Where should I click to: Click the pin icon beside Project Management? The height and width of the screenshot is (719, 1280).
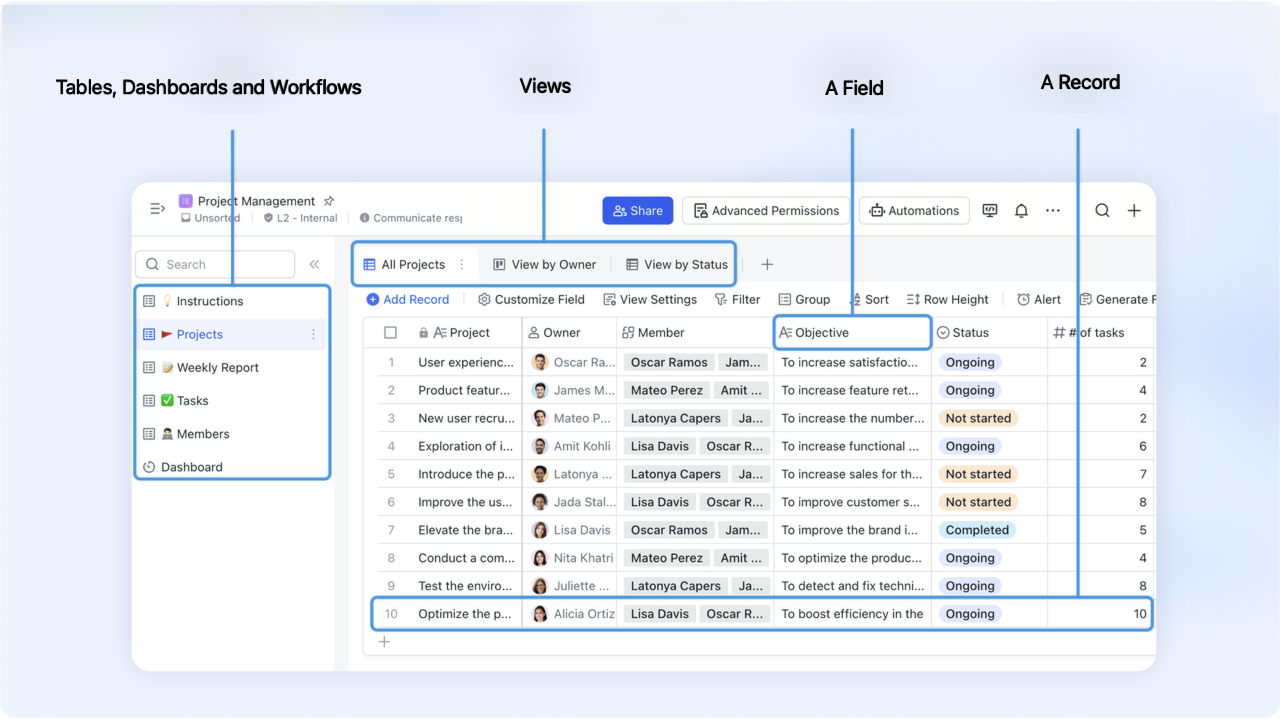[329, 201]
